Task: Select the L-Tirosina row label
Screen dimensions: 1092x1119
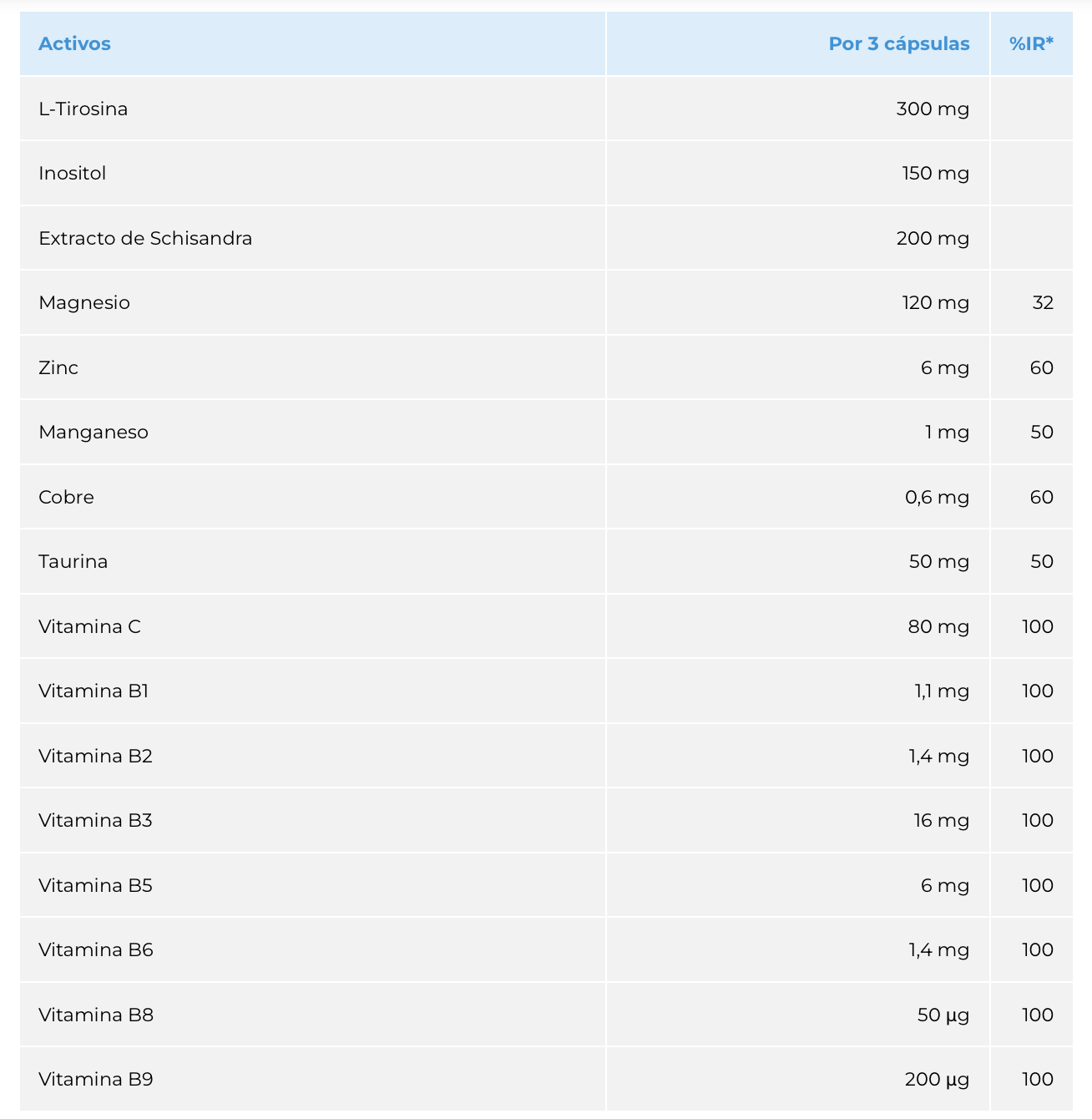Action: tap(83, 109)
